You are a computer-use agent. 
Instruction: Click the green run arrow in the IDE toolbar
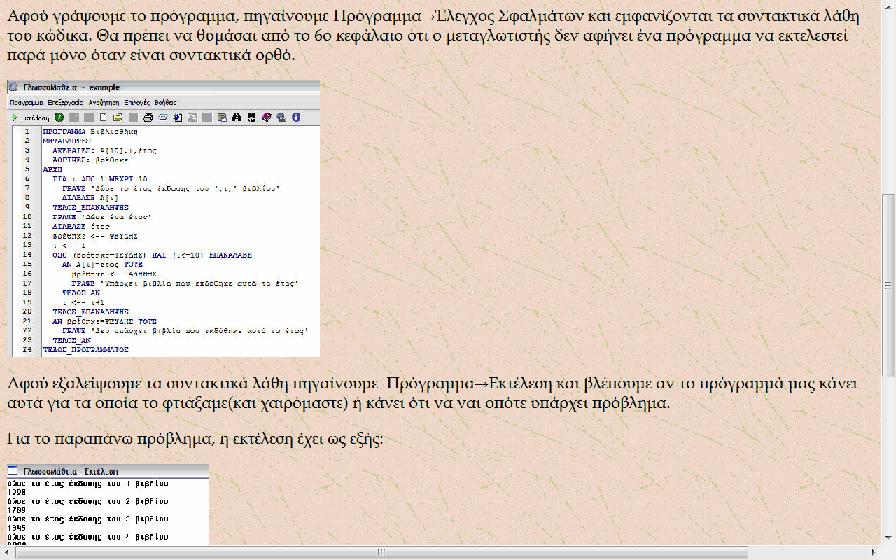point(14,118)
